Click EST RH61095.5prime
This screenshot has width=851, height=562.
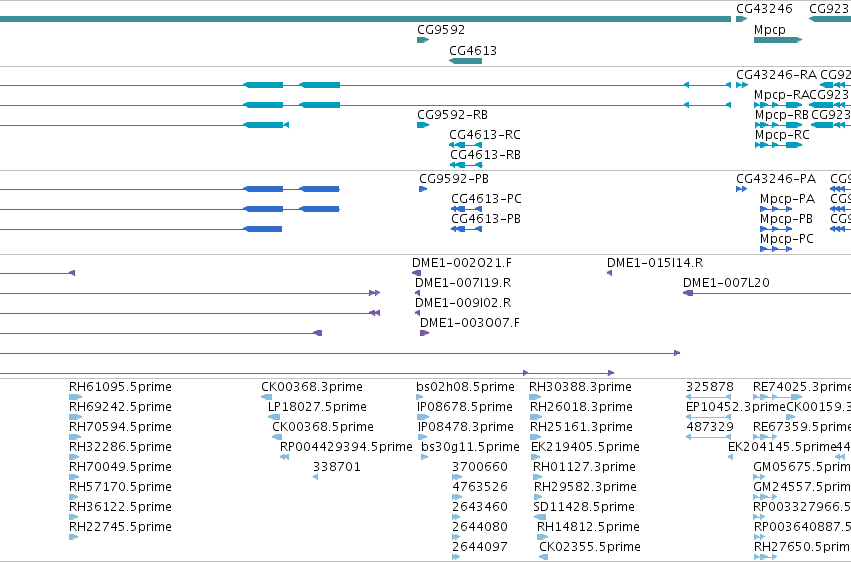pyautogui.click(x=120, y=387)
